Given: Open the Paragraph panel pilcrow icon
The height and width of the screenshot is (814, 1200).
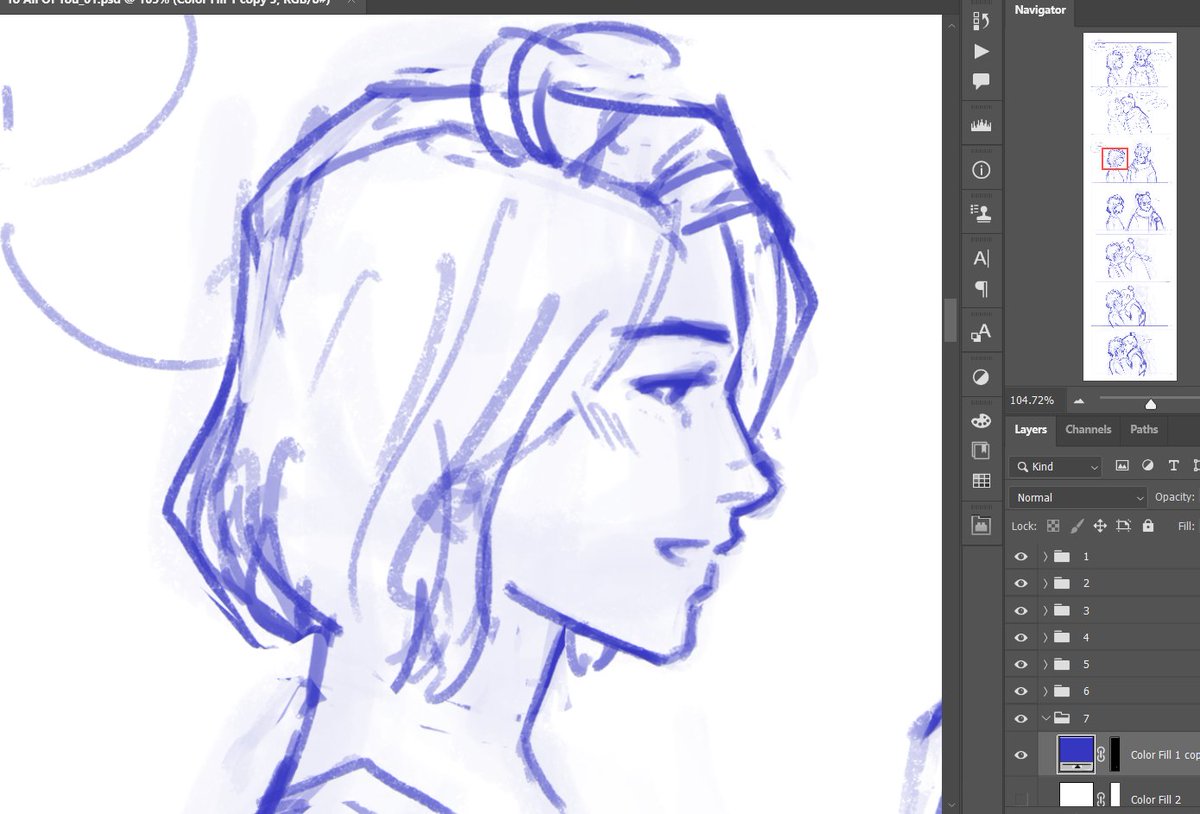Looking at the screenshot, I should click(981, 289).
